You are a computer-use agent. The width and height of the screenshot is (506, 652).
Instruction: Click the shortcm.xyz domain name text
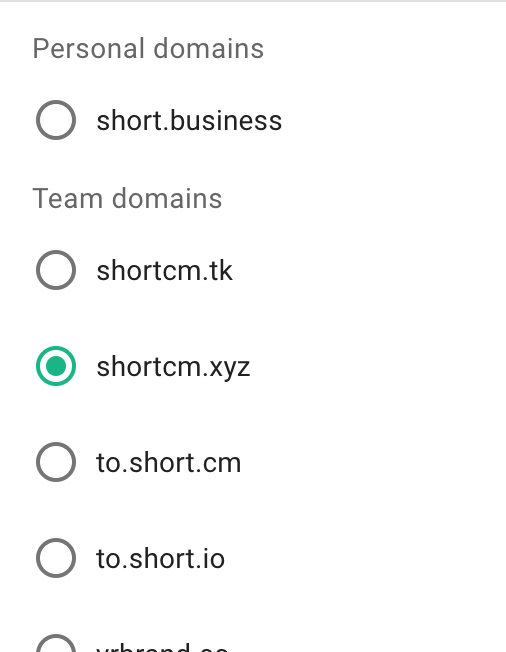pos(173,368)
